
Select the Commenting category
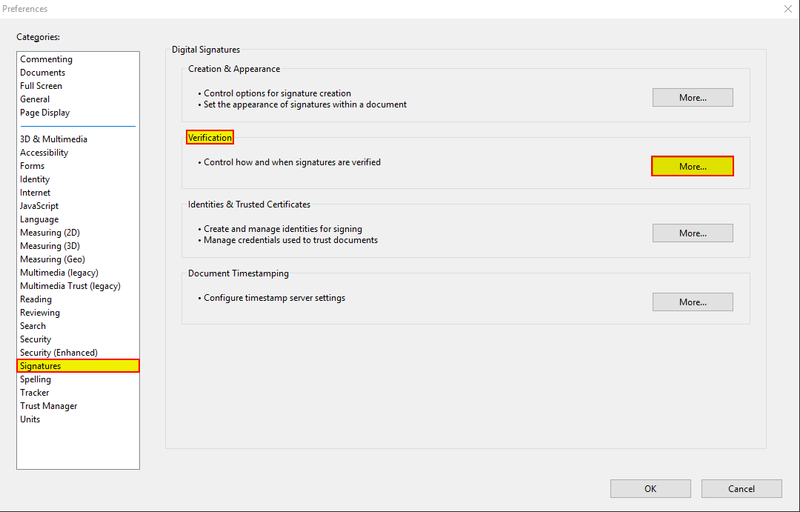pos(46,59)
